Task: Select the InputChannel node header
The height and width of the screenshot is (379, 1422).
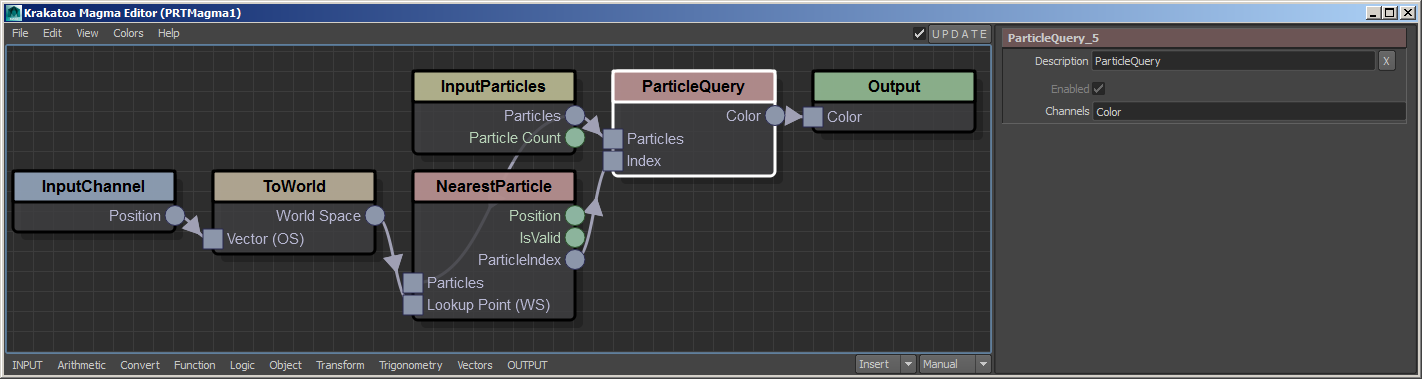Action: 94,187
